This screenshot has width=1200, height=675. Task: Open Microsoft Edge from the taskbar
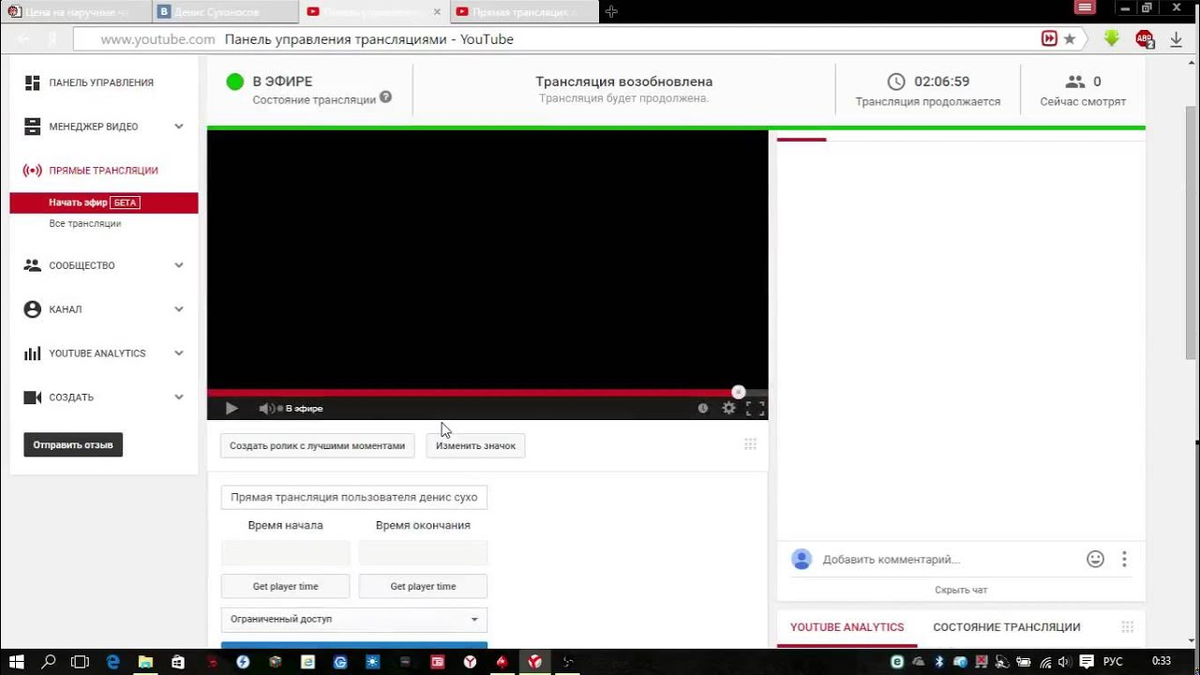(x=113, y=662)
